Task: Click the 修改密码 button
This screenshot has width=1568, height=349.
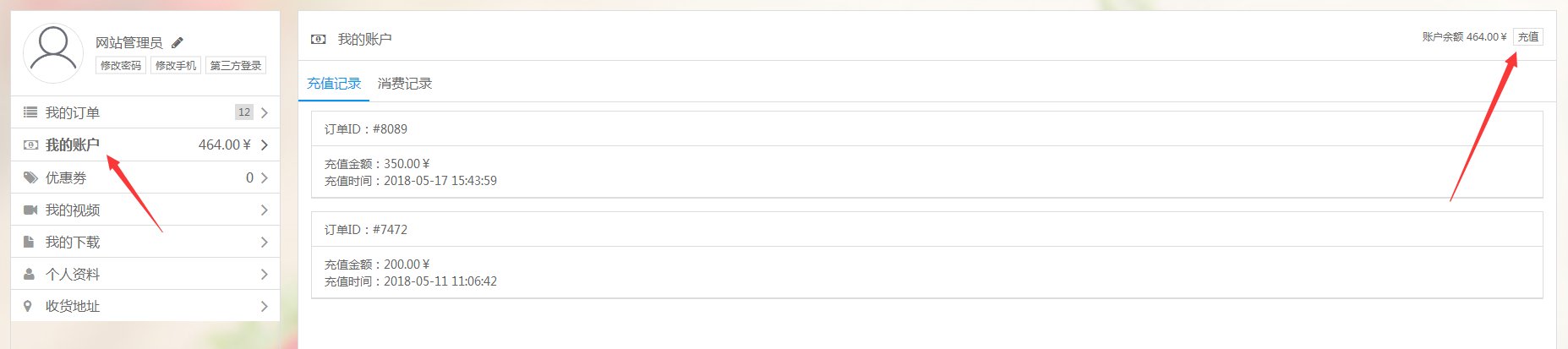Action: 121,65
